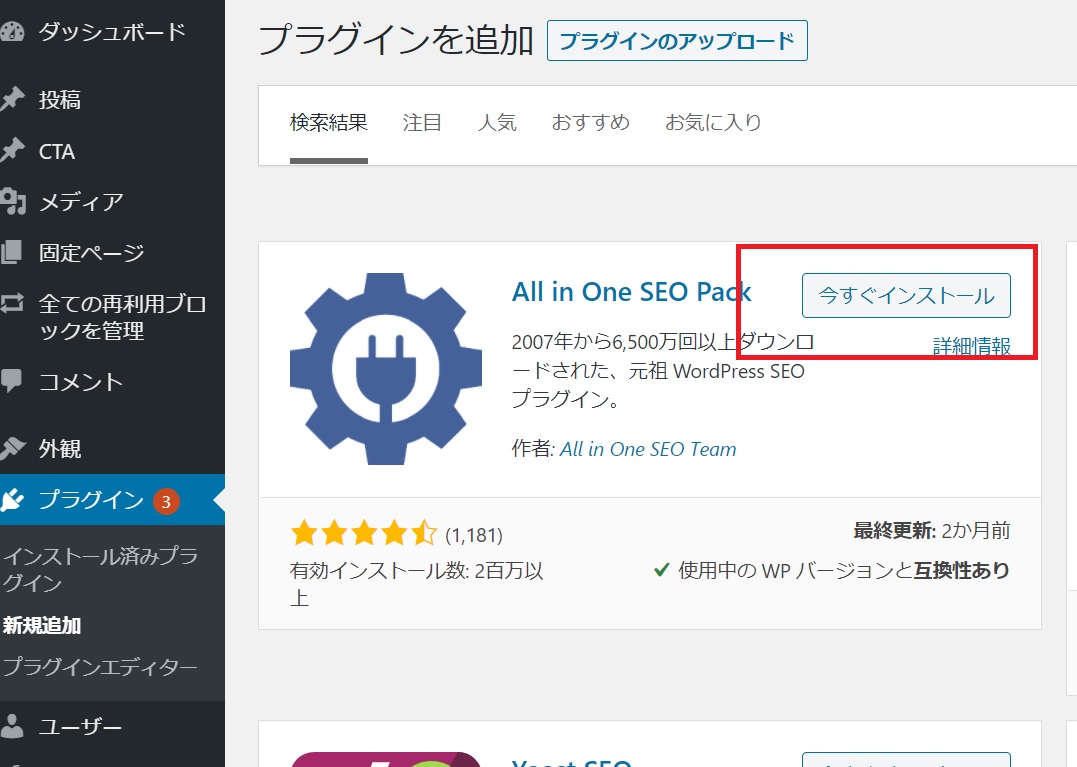Image resolution: width=1077 pixels, height=767 pixels.
Task: Click the Dashboard gauge icon in sidebar
Action: click(x=11, y=32)
